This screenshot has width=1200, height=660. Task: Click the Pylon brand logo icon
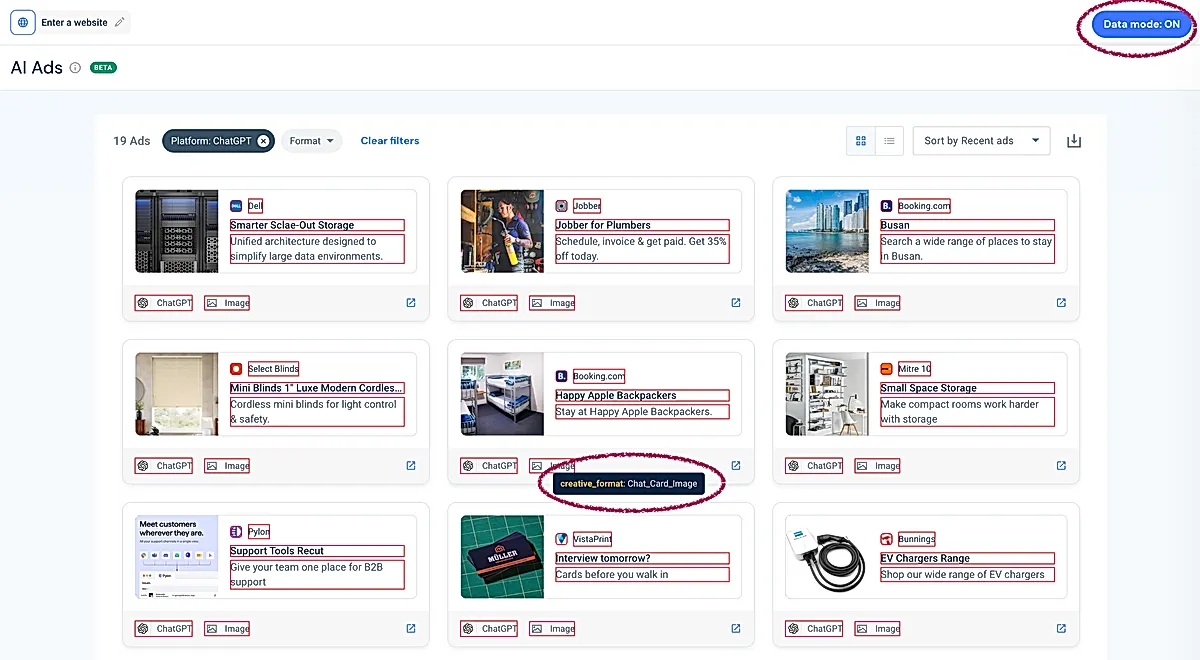pyautogui.click(x=236, y=532)
